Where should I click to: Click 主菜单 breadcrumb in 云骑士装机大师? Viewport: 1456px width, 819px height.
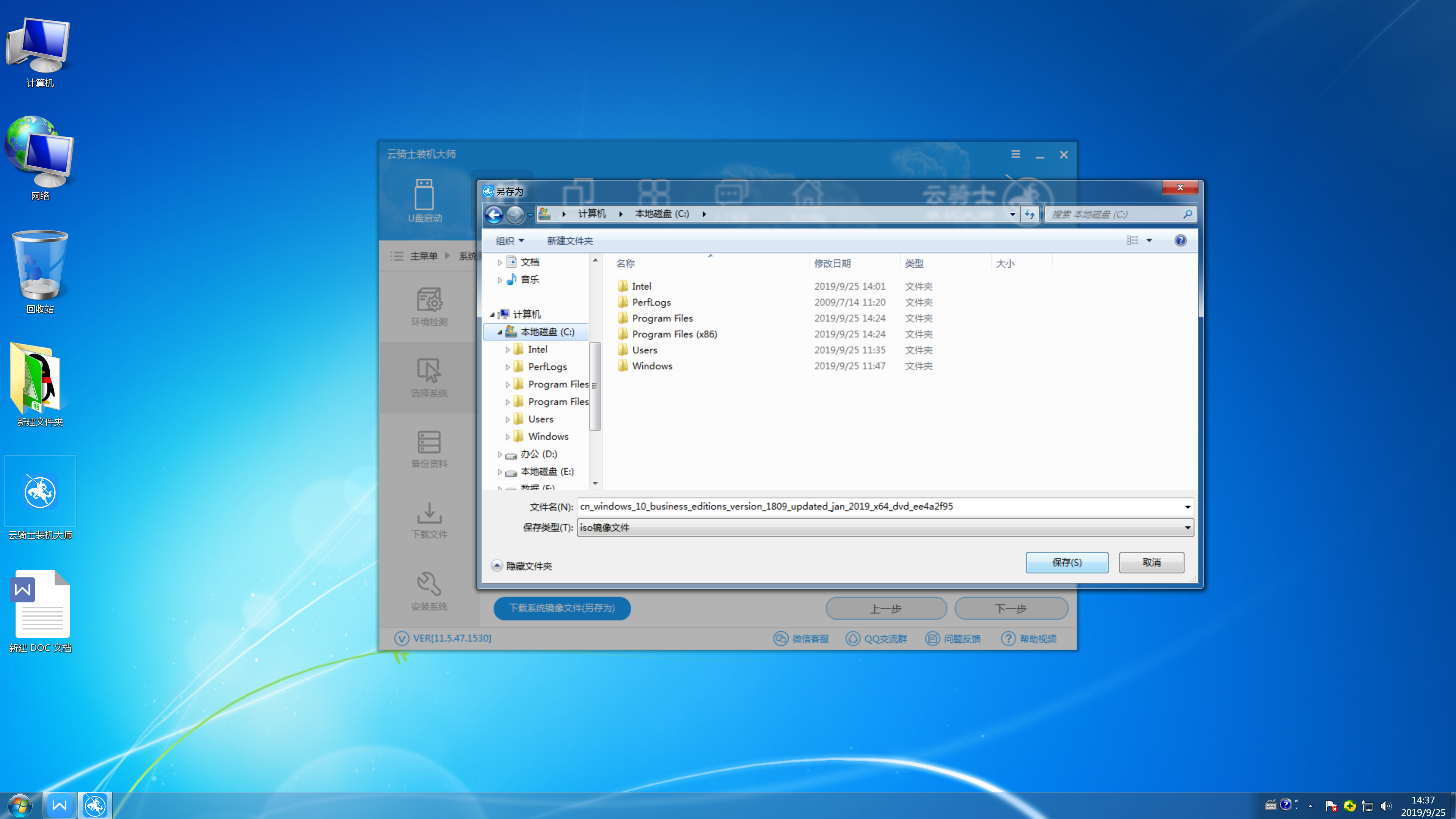(x=424, y=256)
